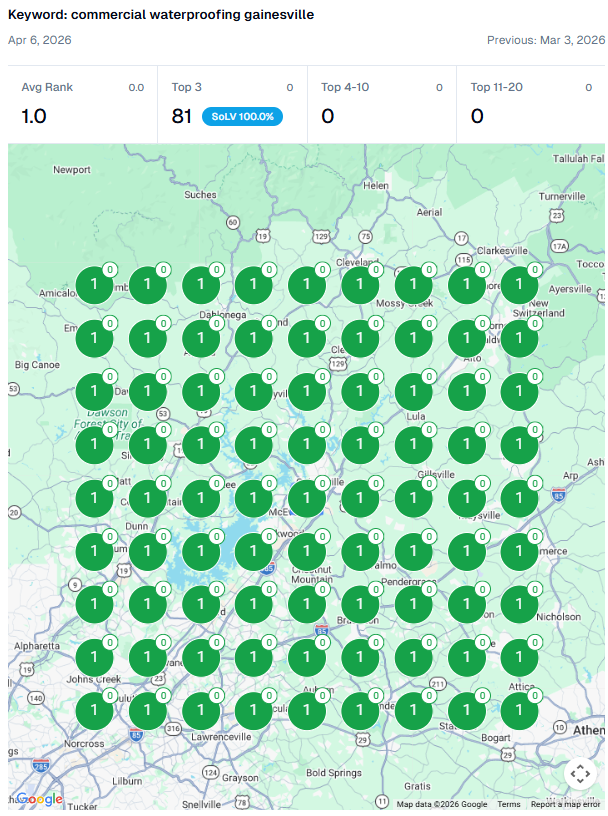Click the Lilburn town label
The width and height of the screenshot is (608, 816).
[x=127, y=781]
